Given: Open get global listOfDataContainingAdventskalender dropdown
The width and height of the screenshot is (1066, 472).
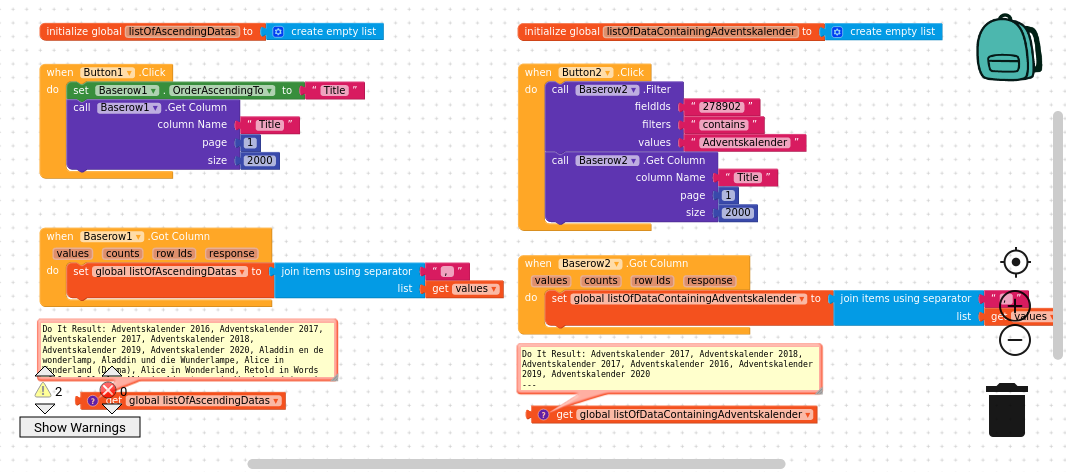Looking at the screenshot, I should click(x=695, y=414).
